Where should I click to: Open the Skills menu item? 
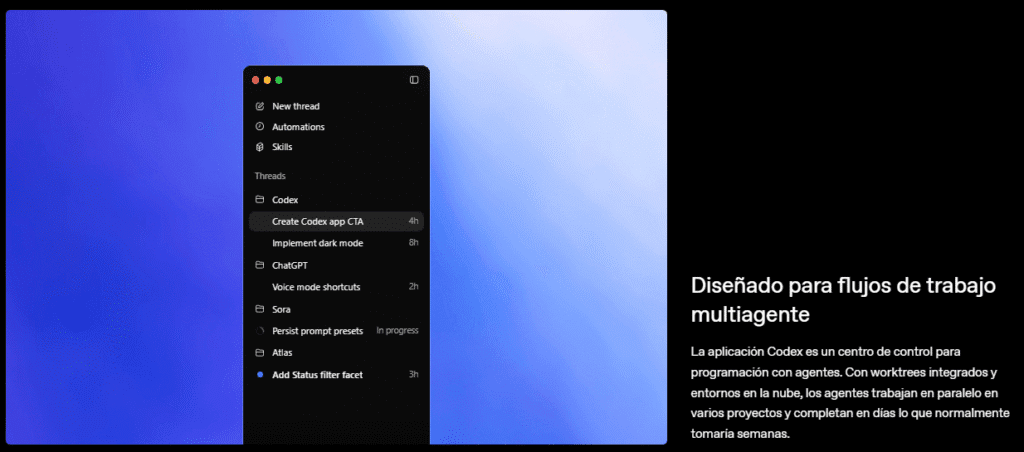pos(282,147)
